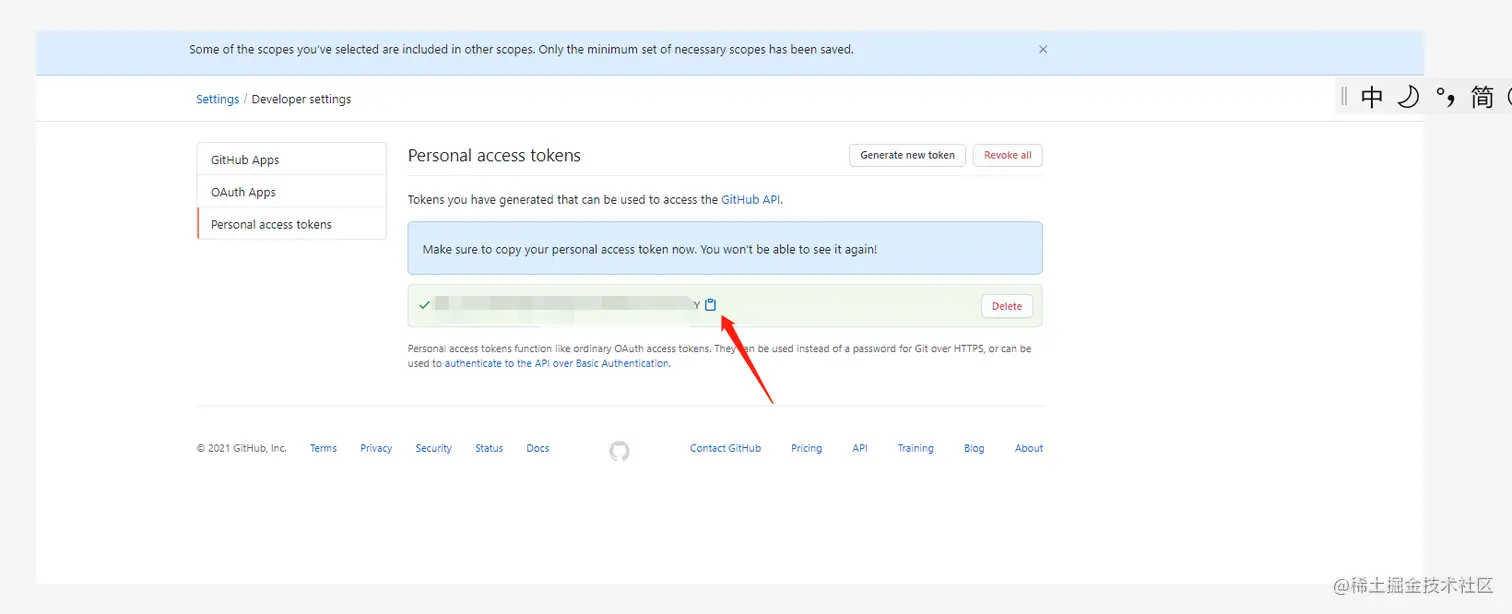1512x614 pixels.
Task: Dismiss the scopes notice with the X
Action: pyautogui.click(x=1043, y=49)
